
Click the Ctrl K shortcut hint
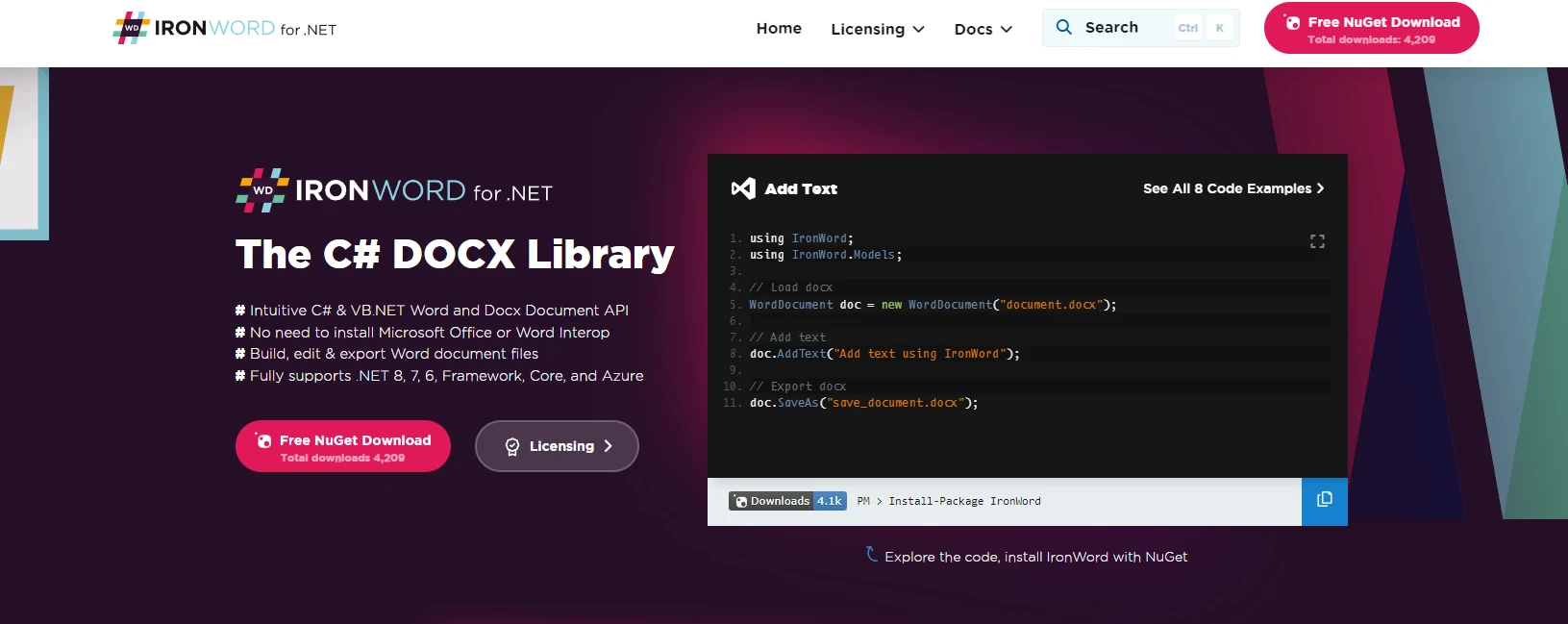pyautogui.click(x=1203, y=28)
